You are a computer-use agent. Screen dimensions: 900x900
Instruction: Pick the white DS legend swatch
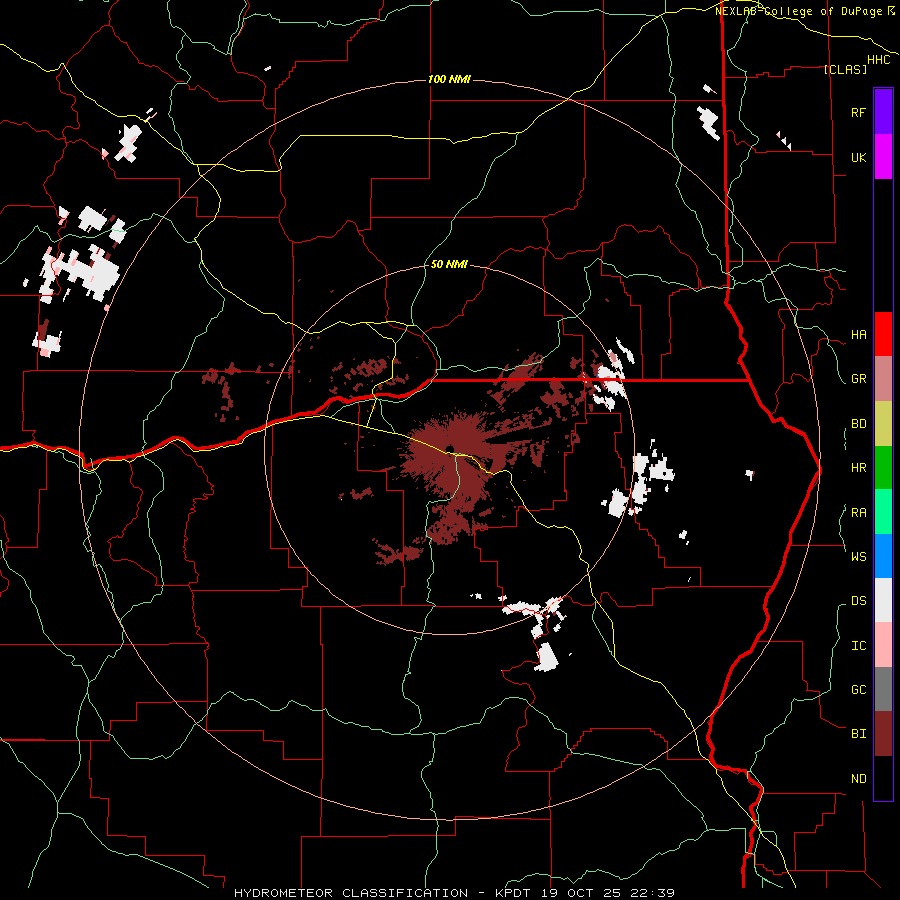(883, 600)
